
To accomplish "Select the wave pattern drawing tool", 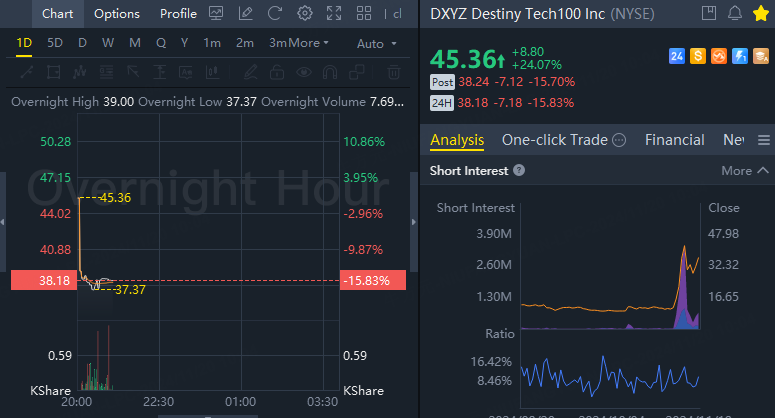I will (x=80, y=73).
